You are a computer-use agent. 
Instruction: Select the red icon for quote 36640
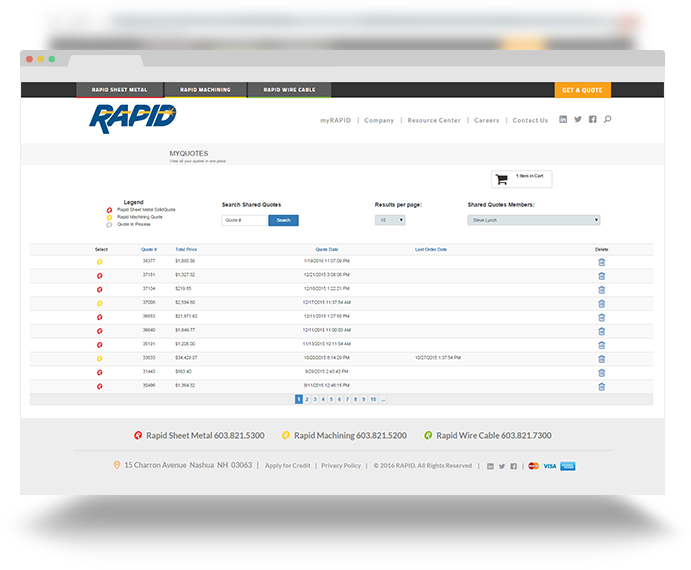(100, 331)
